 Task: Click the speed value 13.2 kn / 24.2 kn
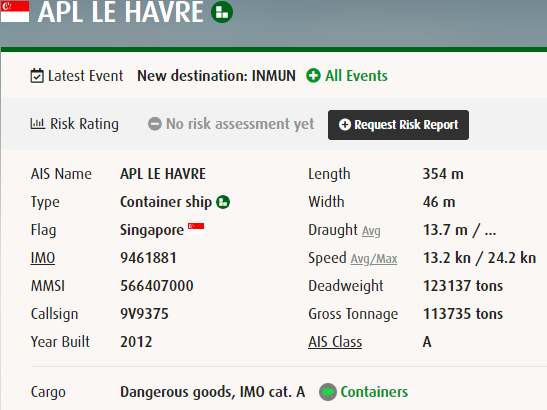(x=479, y=258)
